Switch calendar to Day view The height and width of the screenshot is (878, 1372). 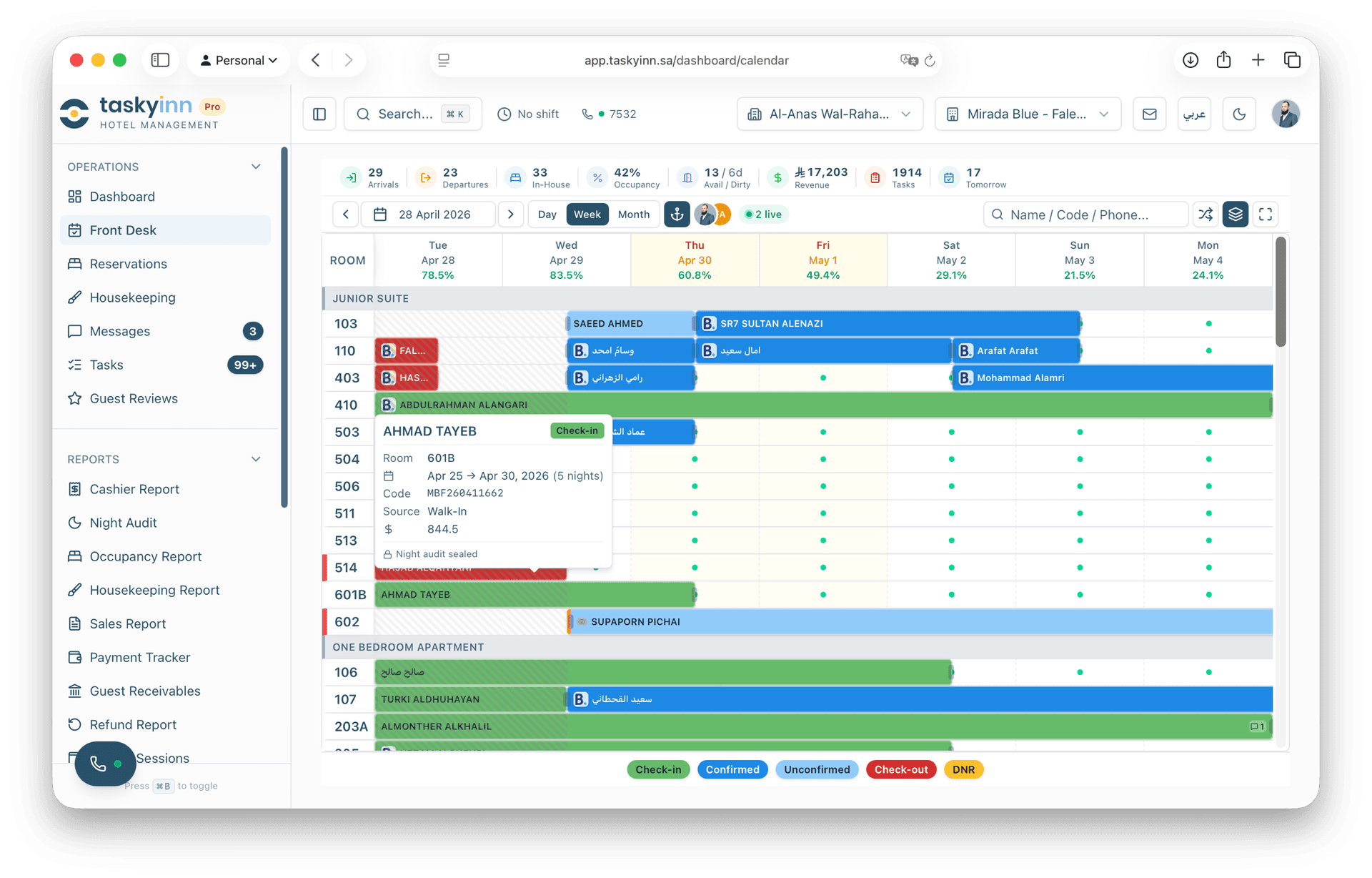(x=547, y=214)
